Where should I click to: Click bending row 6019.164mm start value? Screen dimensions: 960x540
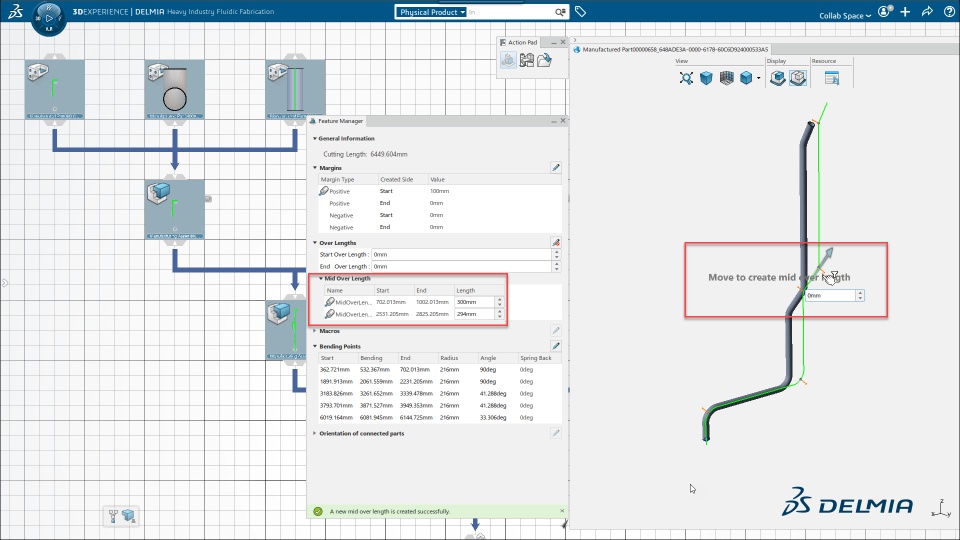click(336, 418)
